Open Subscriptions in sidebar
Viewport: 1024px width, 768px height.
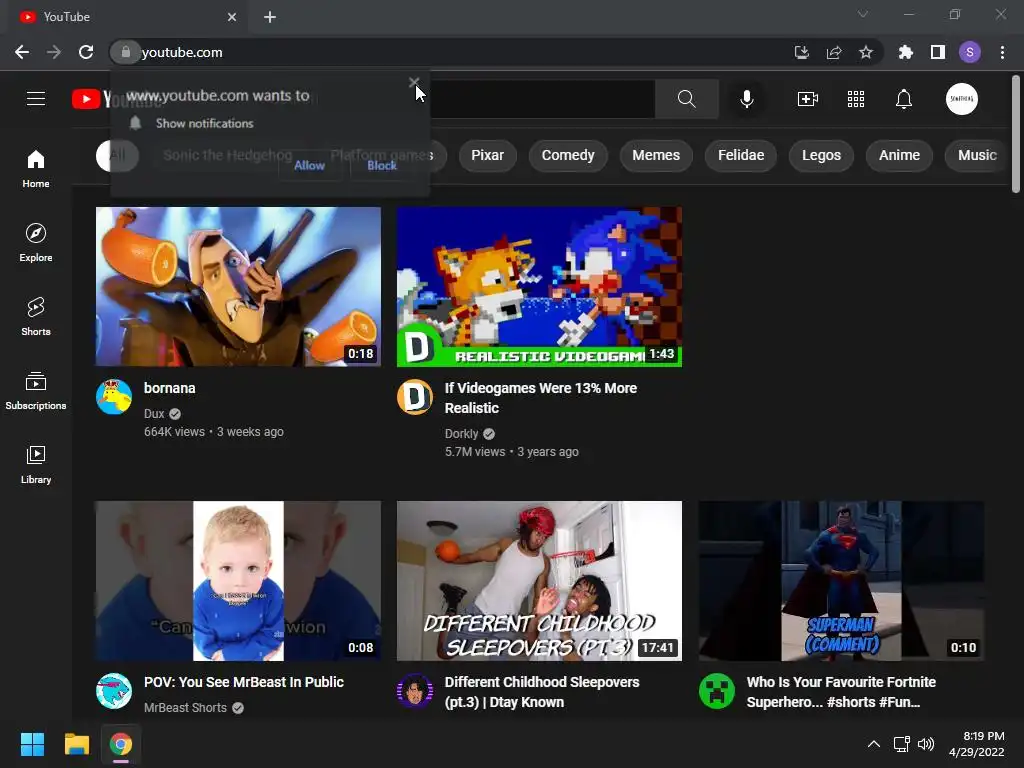36,390
